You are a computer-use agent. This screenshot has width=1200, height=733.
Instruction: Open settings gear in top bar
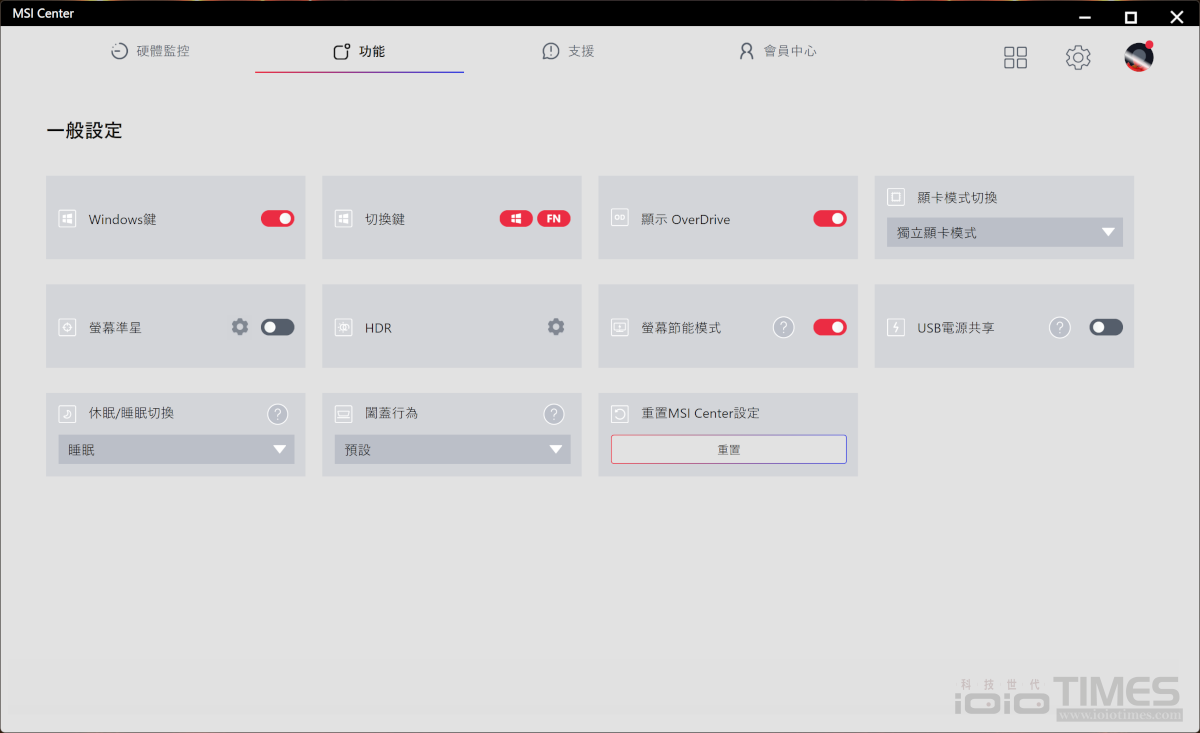coord(1078,57)
